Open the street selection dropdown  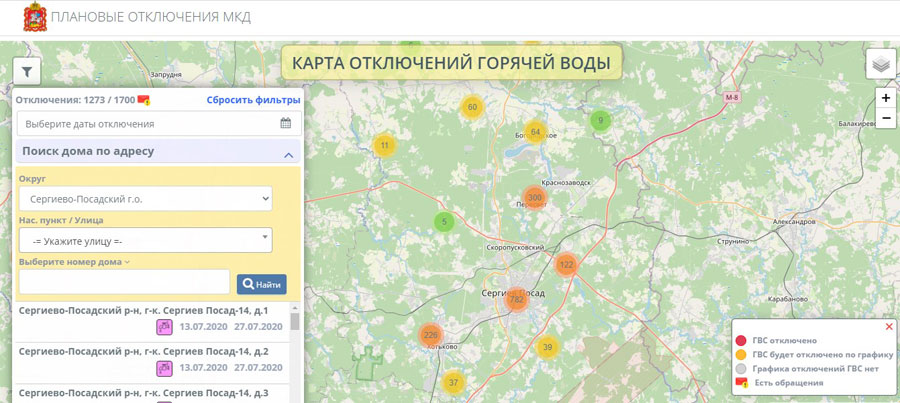click(145, 241)
